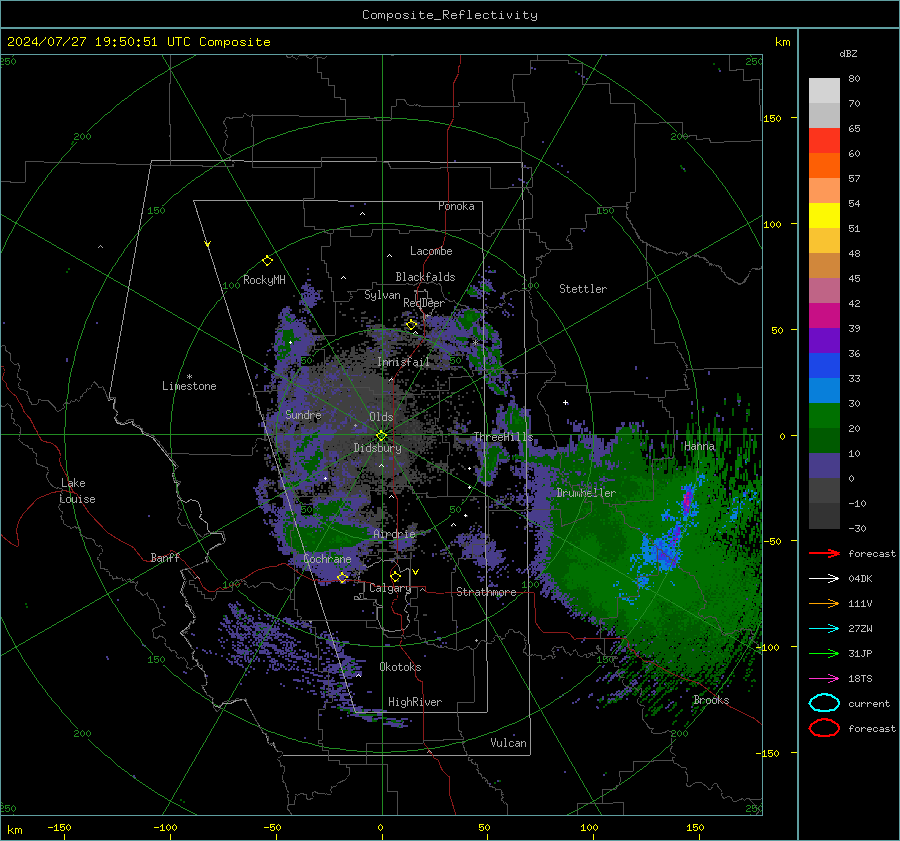Click the Composite_Reflectivity title text
The height and width of the screenshot is (841, 900).
pos(449,15)
